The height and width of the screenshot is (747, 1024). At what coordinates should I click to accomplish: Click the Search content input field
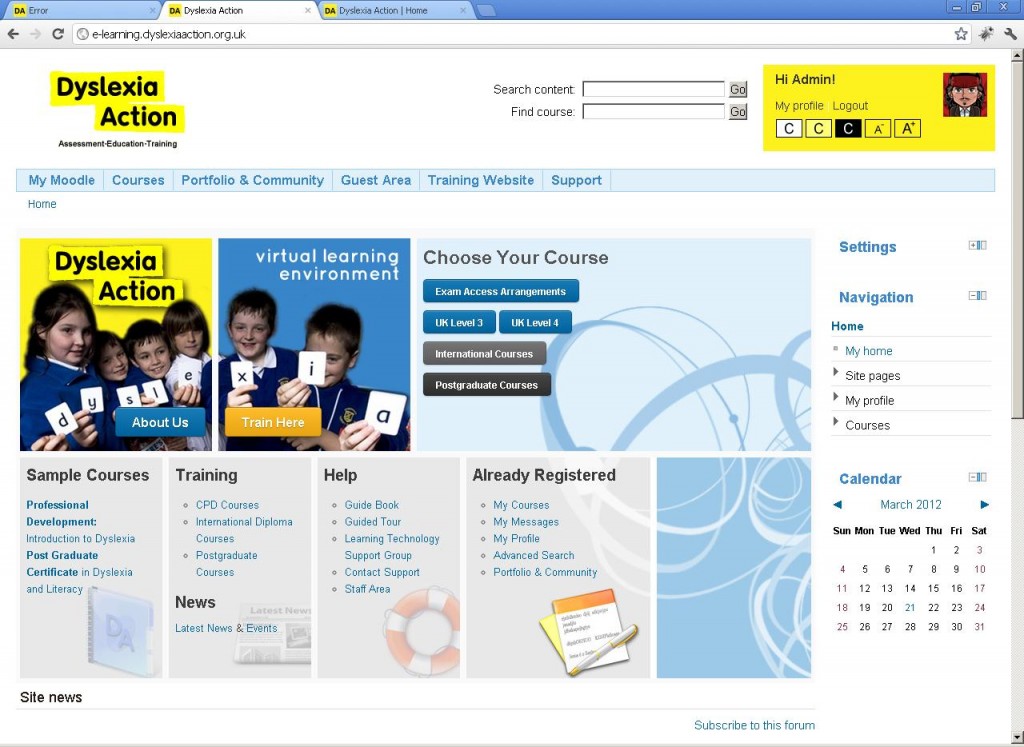point(653,89)
